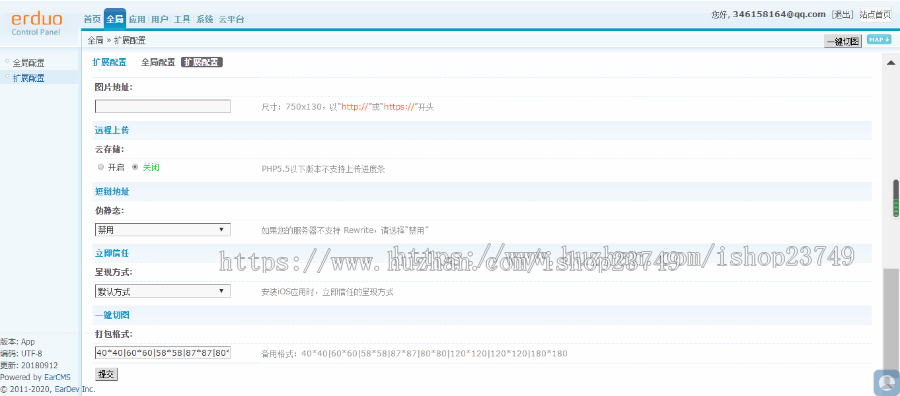Log out via the 退出 link
The height and width of the screenshot is (396, 900).
842,14
